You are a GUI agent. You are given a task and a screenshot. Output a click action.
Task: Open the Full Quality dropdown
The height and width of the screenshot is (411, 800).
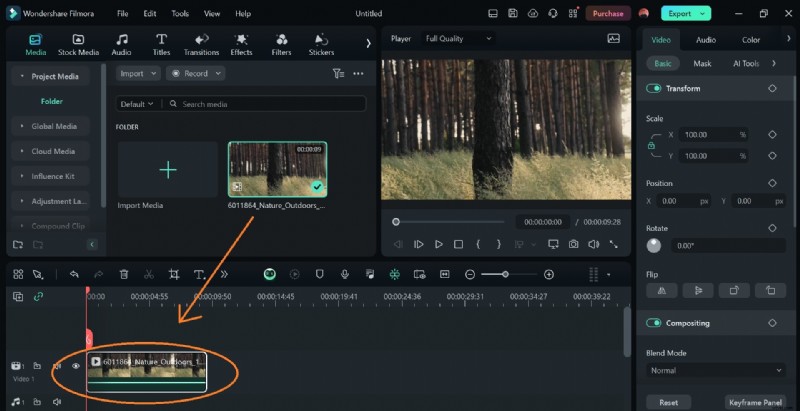(x=458, y=38)
